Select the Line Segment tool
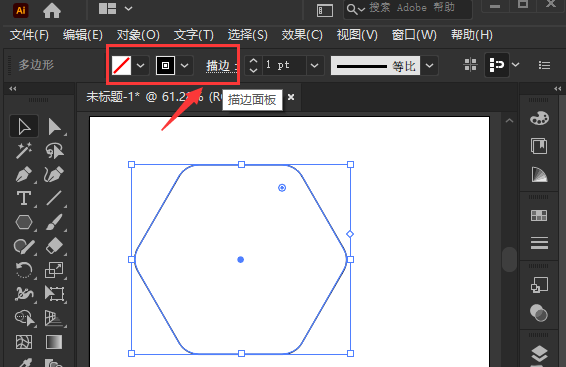Image resolution: width=566 pixels, height=367 pixels. point(54,198)
